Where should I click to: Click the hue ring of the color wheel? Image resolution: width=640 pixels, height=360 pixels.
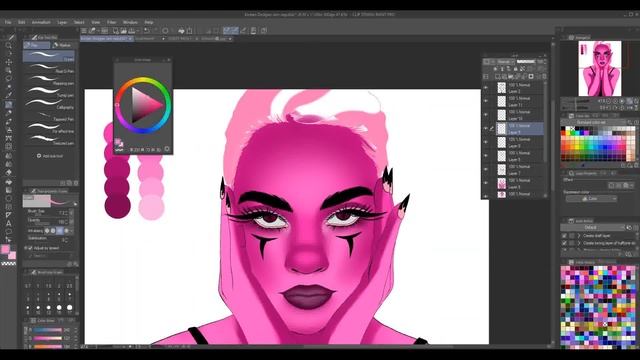click(x=143, y=80)
